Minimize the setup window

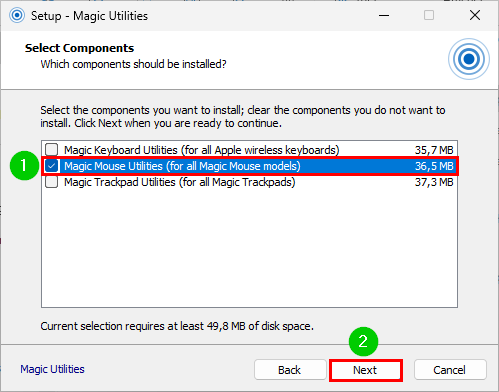tap(384, 15)
